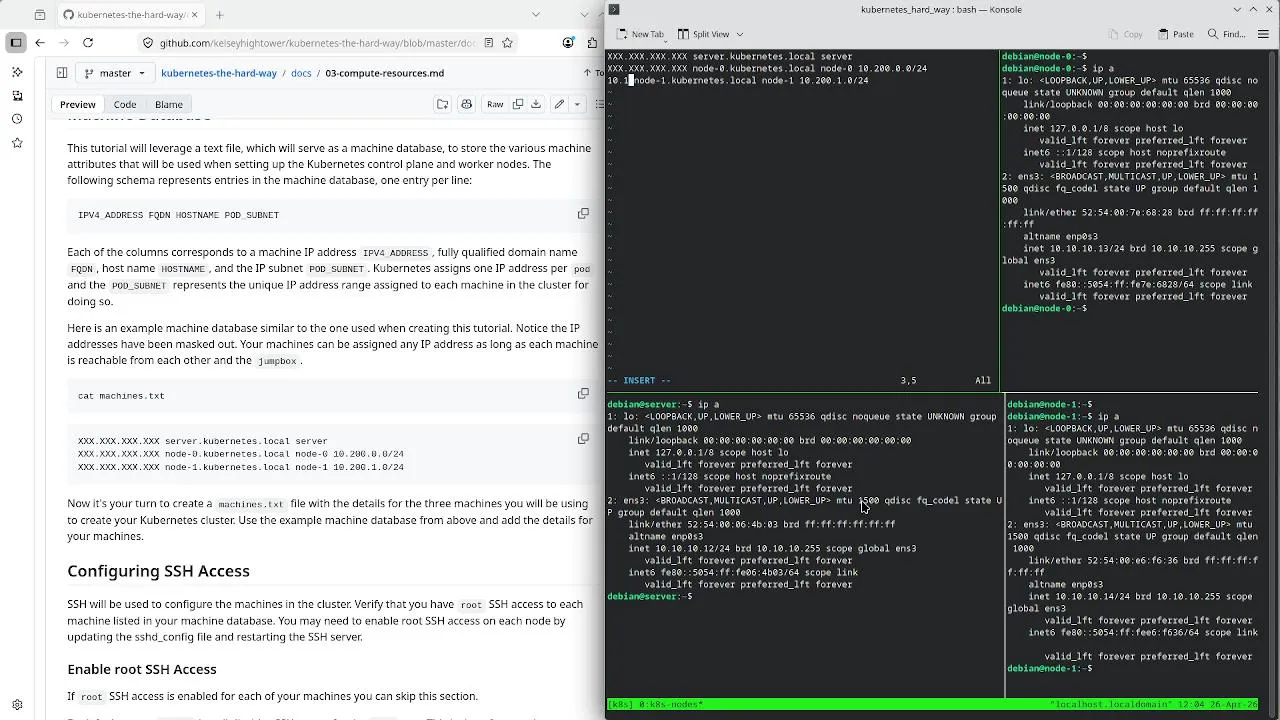Click the node-0.kubernetes.local line in vim
Image resolution: width=1280 pixels, height=720 pixels.
[x=767, y=69]
